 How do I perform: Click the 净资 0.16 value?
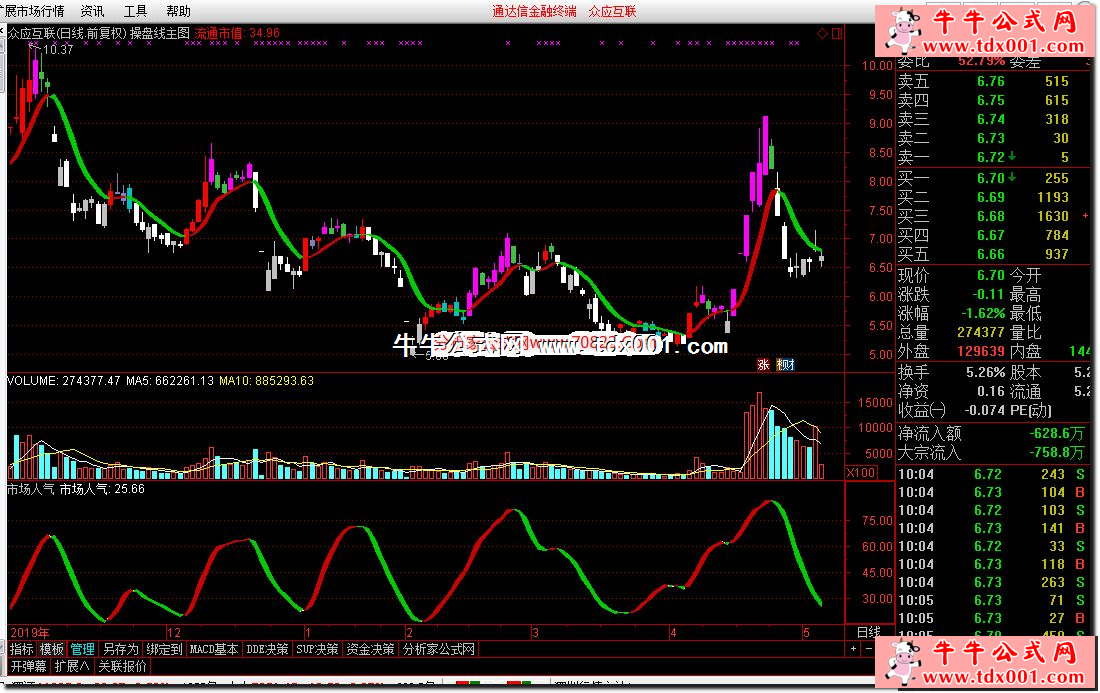tap(991, 391)
